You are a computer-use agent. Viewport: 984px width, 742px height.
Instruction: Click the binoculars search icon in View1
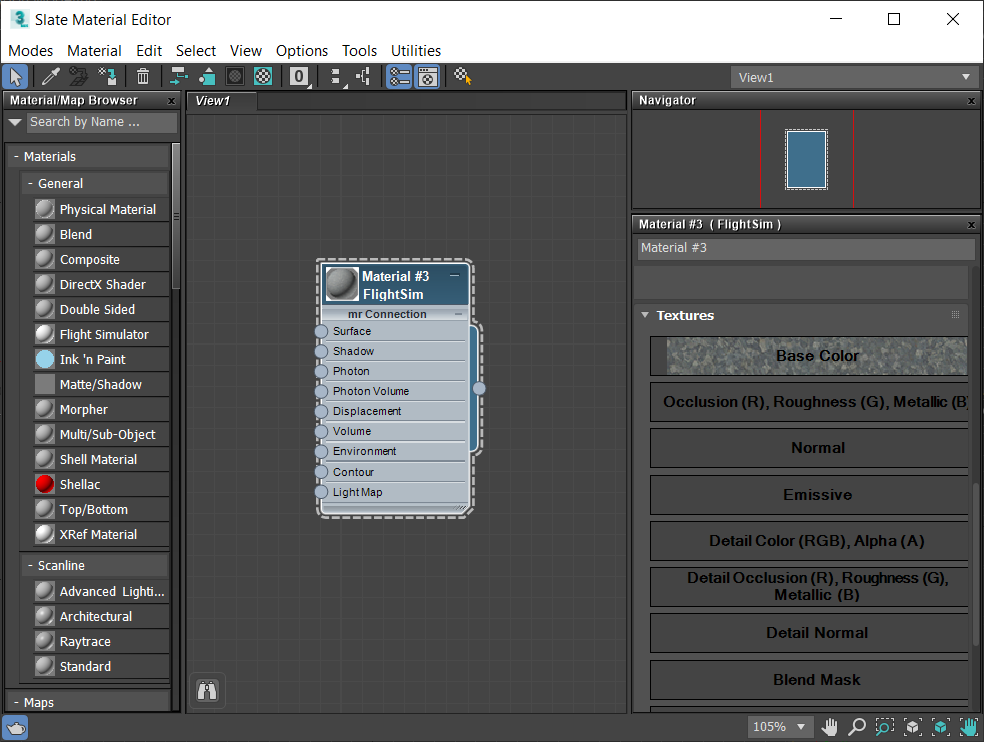pyautogui.click(x=207, y=691)
